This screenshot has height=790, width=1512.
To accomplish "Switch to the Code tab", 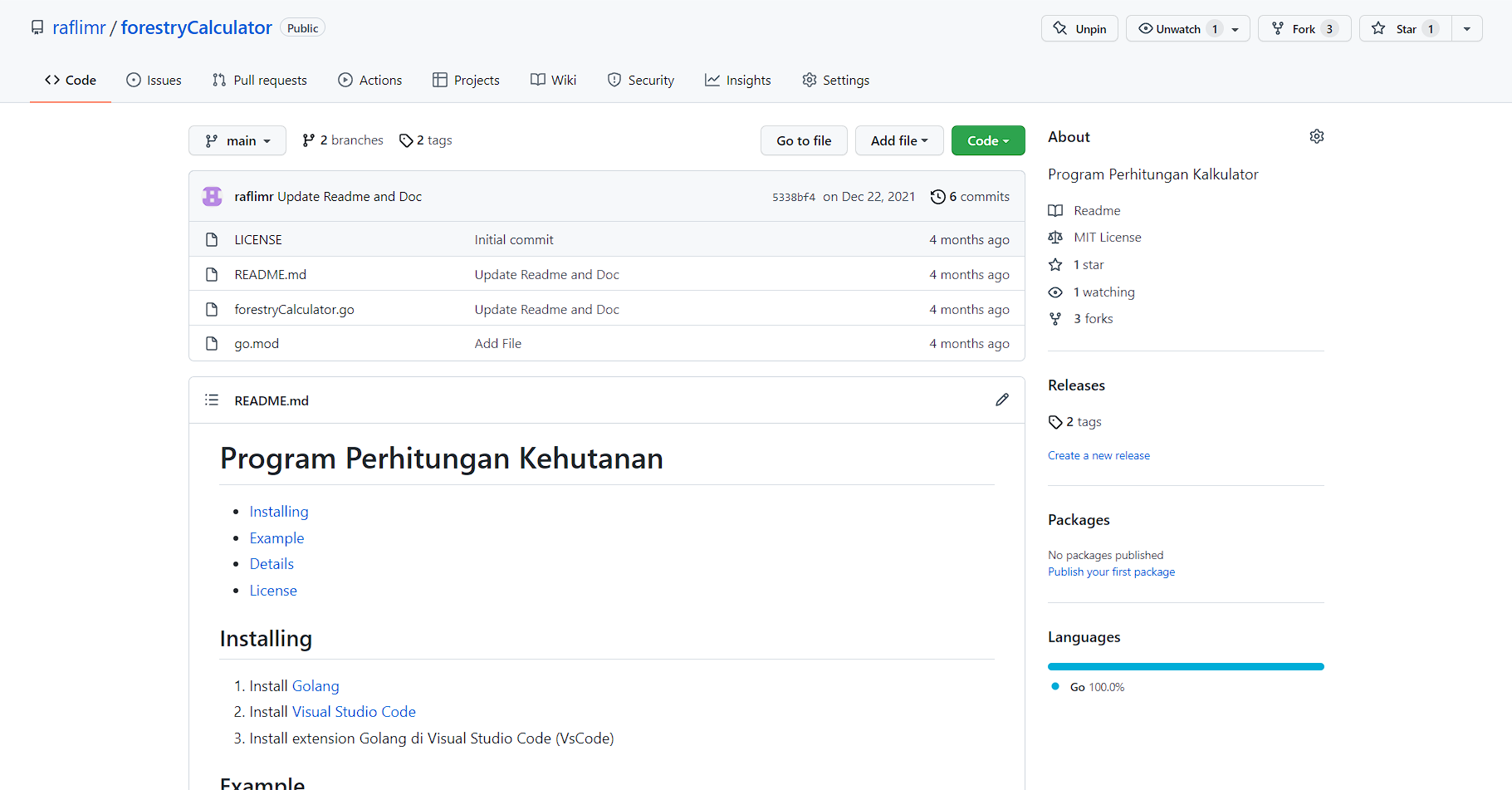I will point(71,80).
